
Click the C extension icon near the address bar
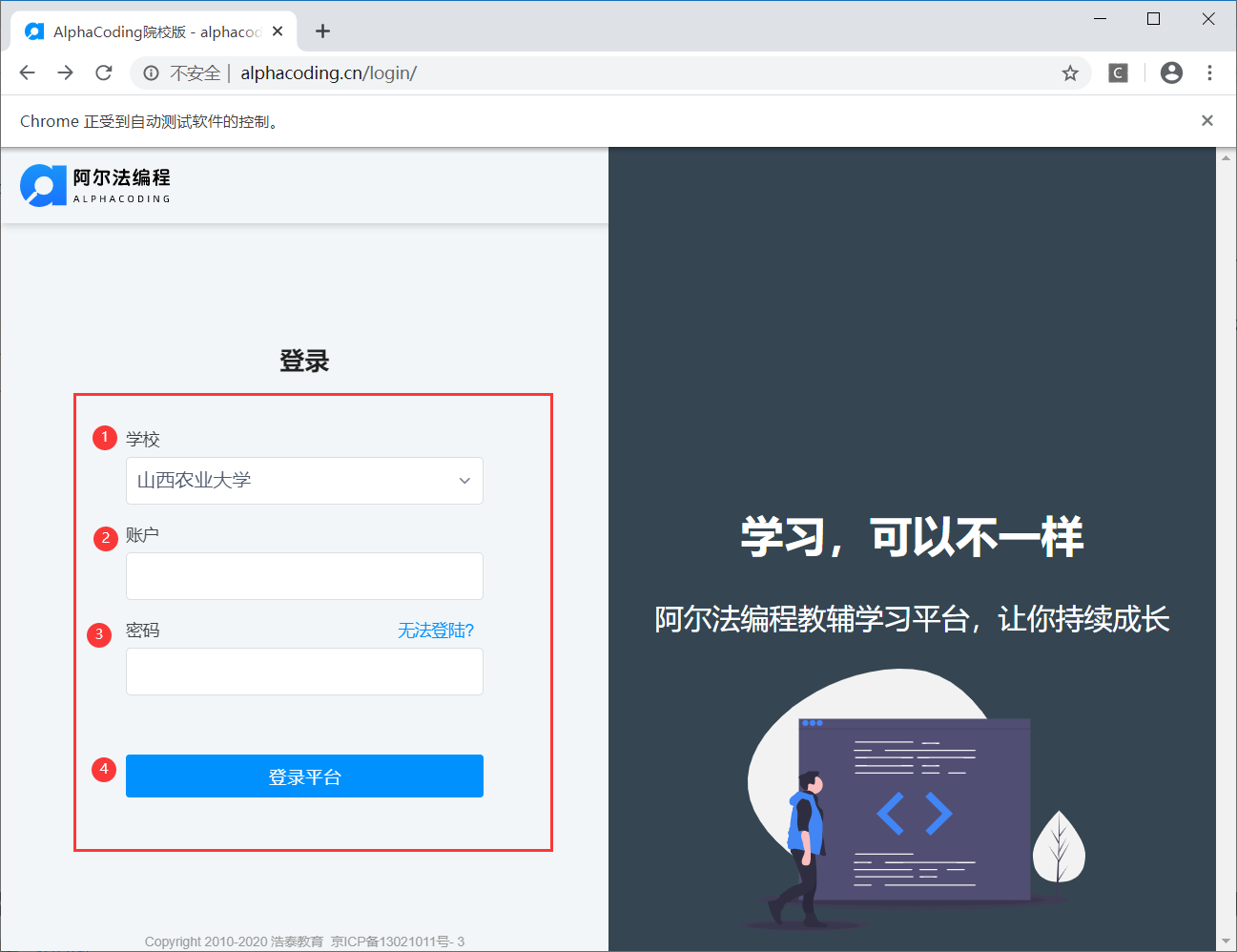point(1117,72)
